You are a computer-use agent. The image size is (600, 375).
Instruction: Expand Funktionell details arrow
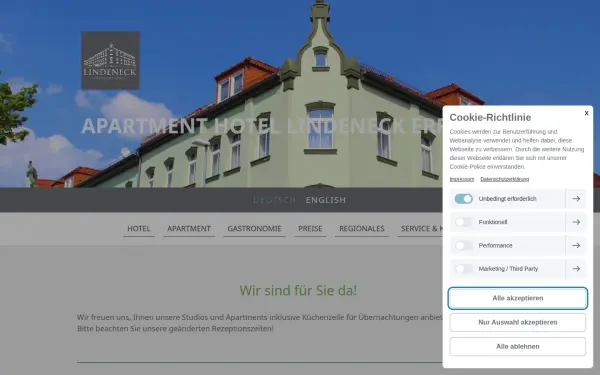pos(576,222)
